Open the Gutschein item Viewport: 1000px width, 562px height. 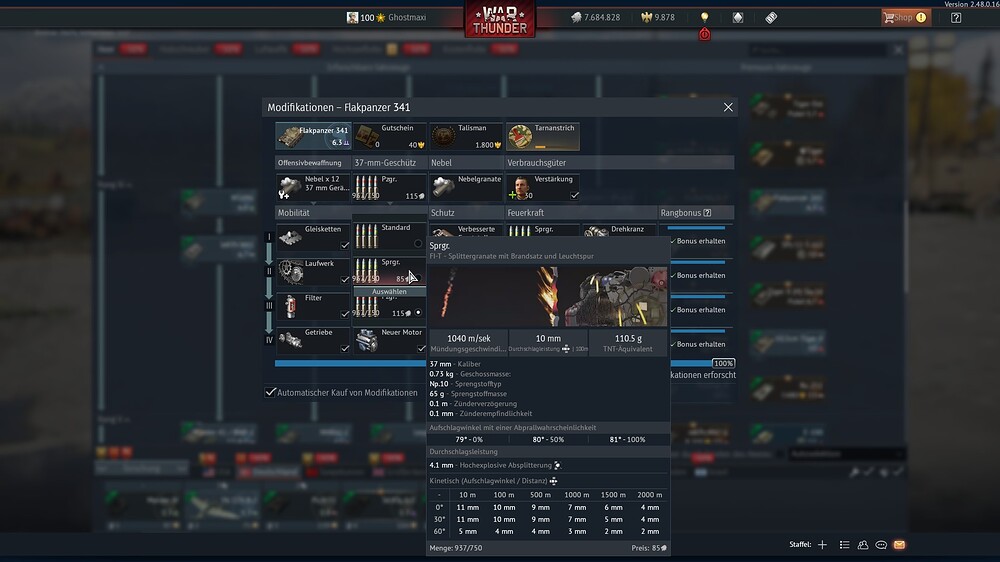click(390, 136)
